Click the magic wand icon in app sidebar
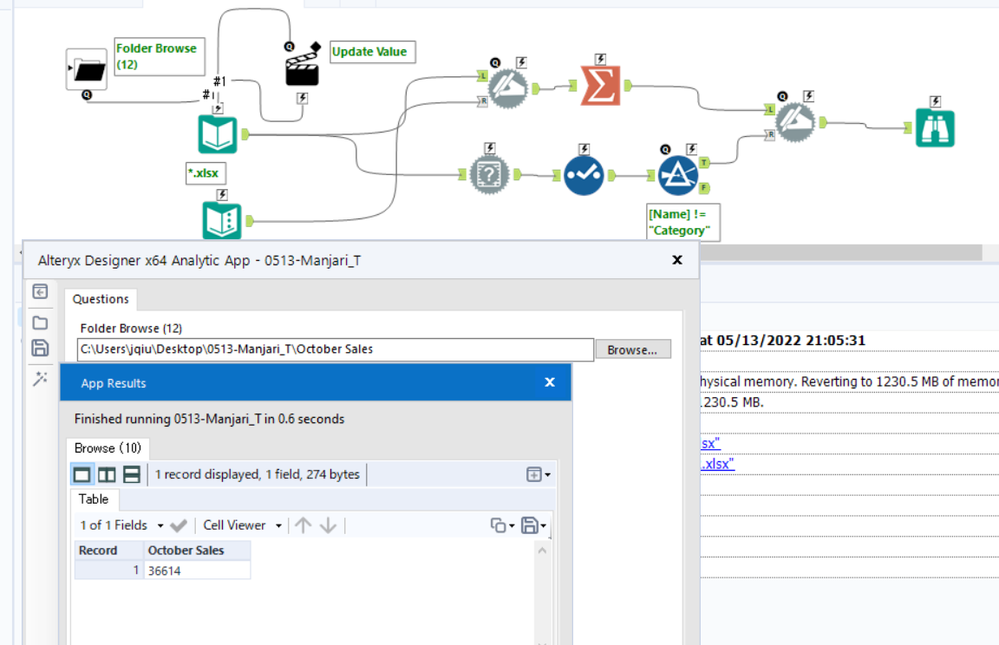 pyautogui.click(x=40, y=379)
